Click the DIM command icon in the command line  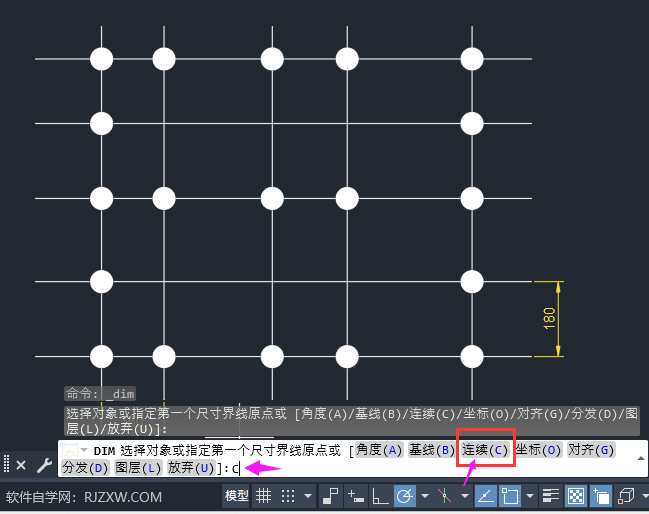point(69,450)
